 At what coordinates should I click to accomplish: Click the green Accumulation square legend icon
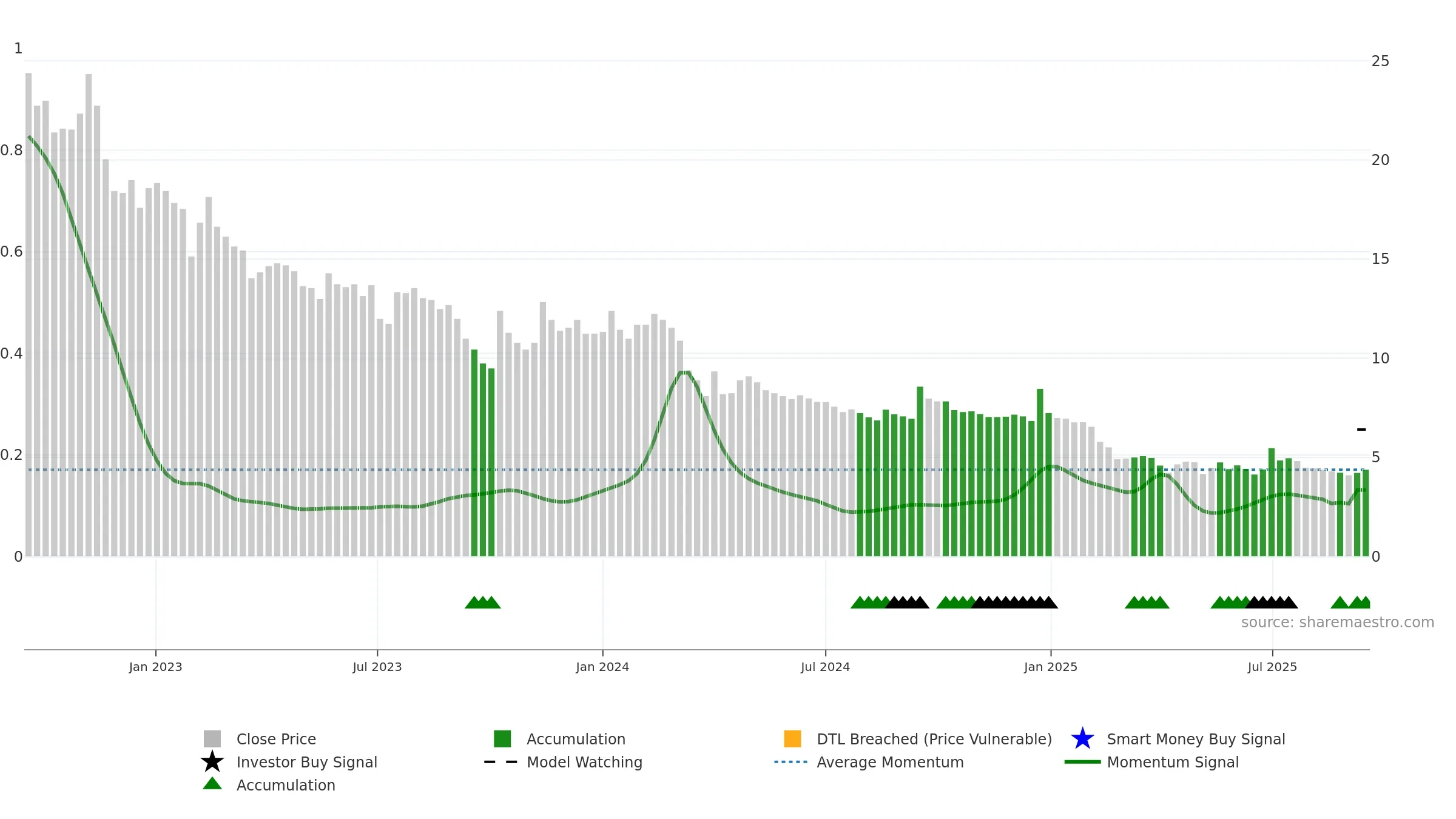(502, 739)
